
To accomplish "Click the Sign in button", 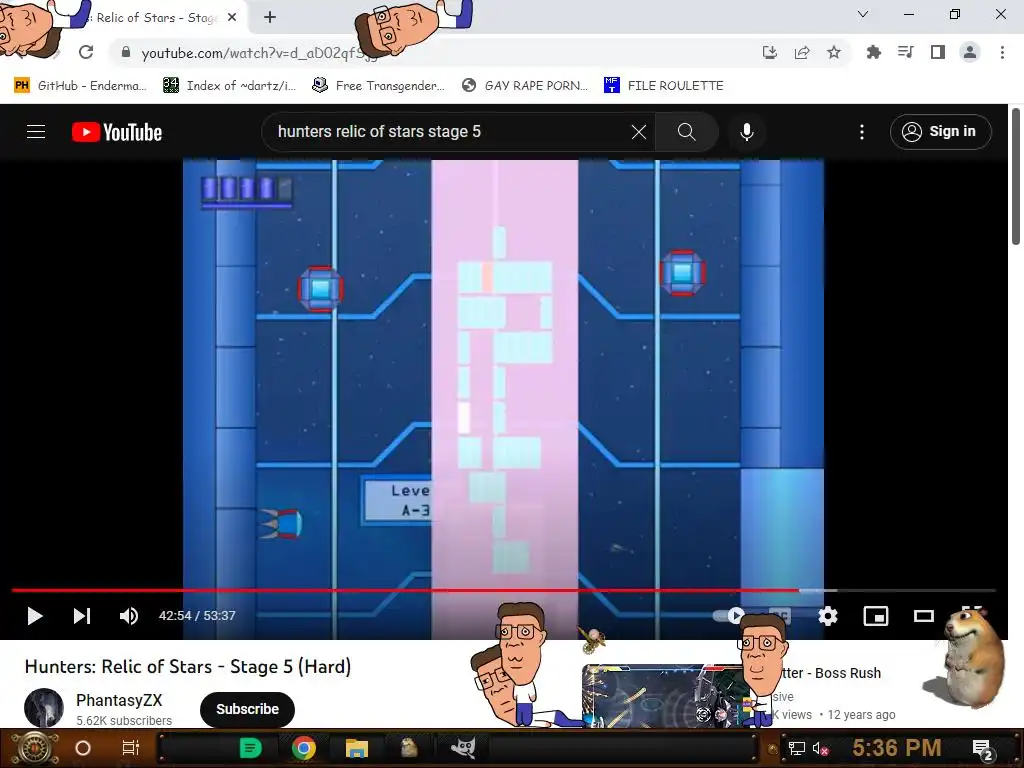I will coord(940,132).
